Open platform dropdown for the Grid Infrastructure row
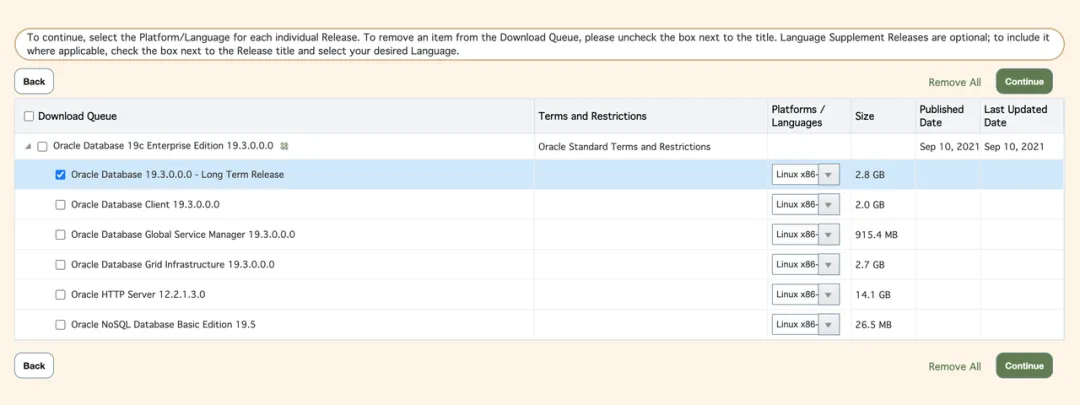 (806, 264)
